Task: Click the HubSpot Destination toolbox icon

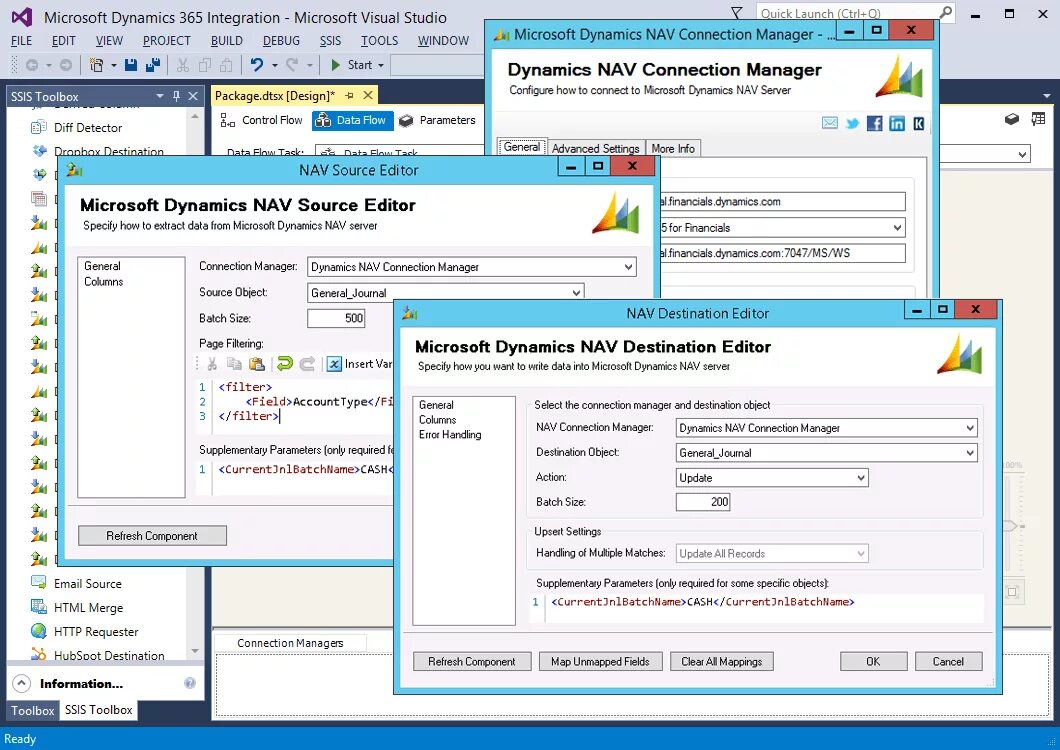Action: [x=39, y=655]
